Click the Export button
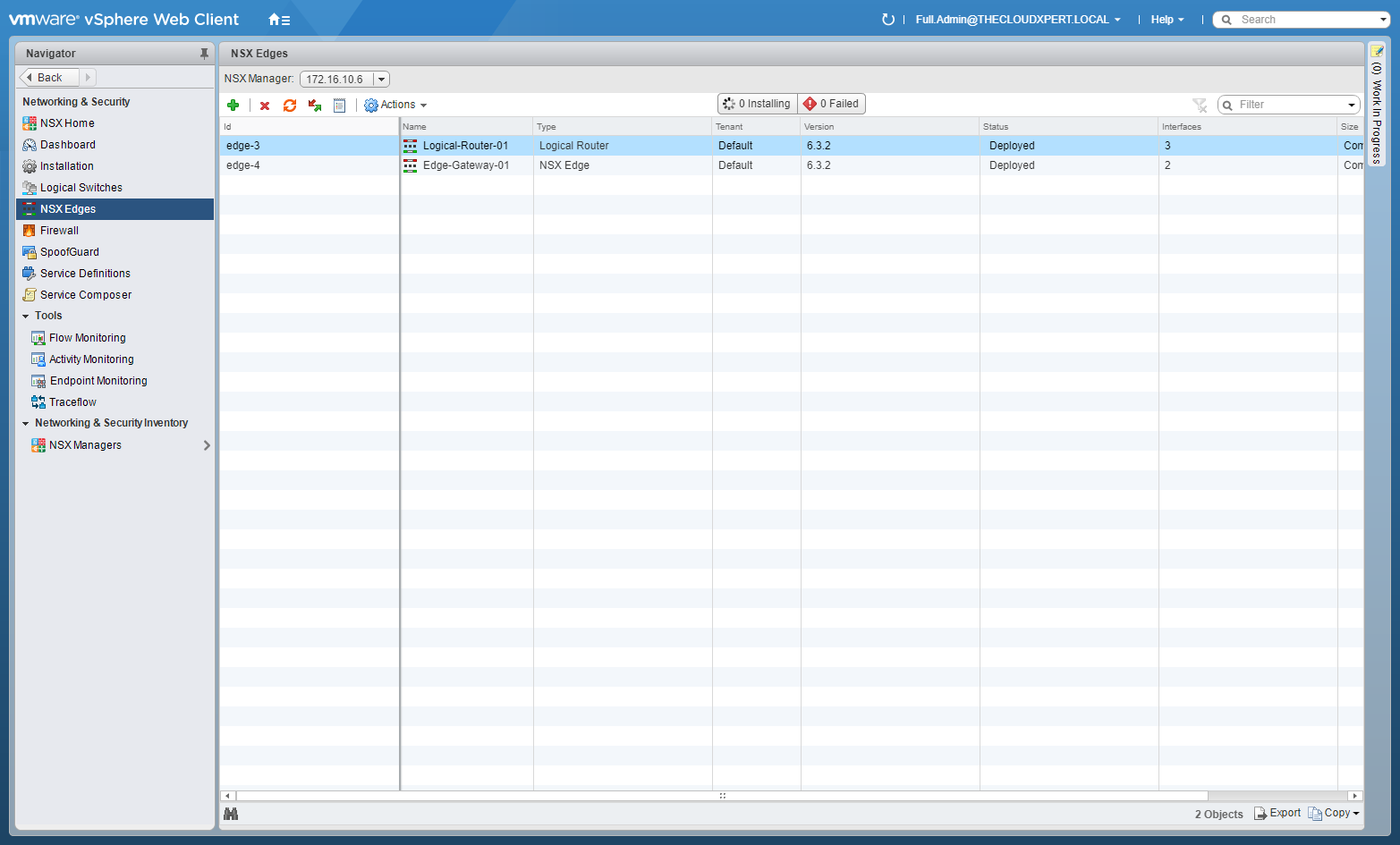1400x845 pixels. pyautogui.click(x=1277, y=813)
